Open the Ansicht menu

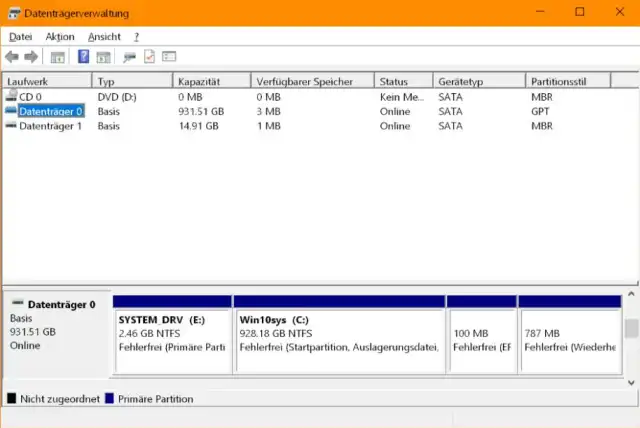(104, 36)
